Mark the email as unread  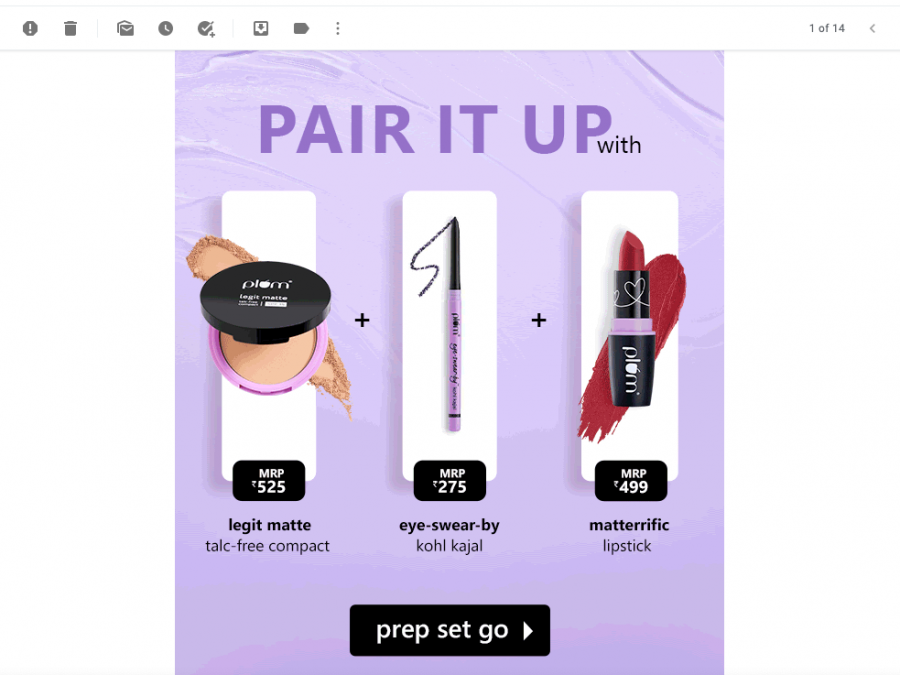click(125, 28)
